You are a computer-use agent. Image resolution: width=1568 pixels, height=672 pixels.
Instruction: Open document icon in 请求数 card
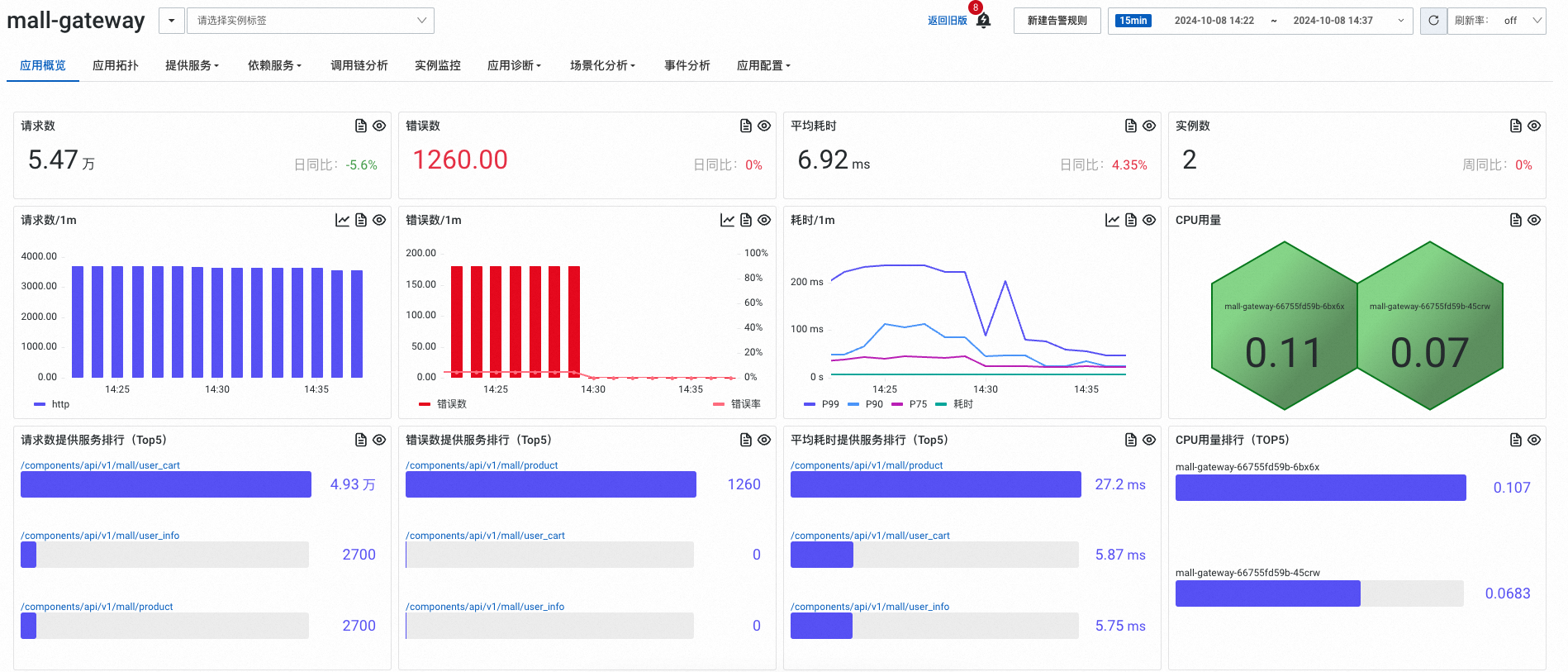361,126
